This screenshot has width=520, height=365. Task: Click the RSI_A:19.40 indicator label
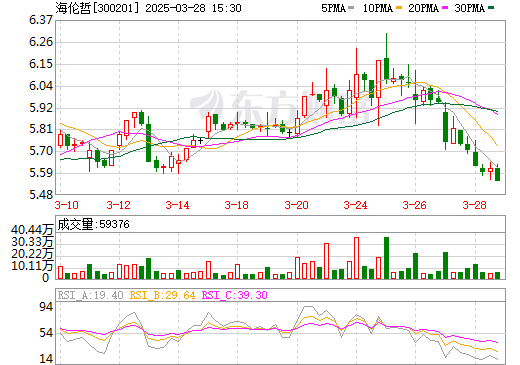click(90, 295)
